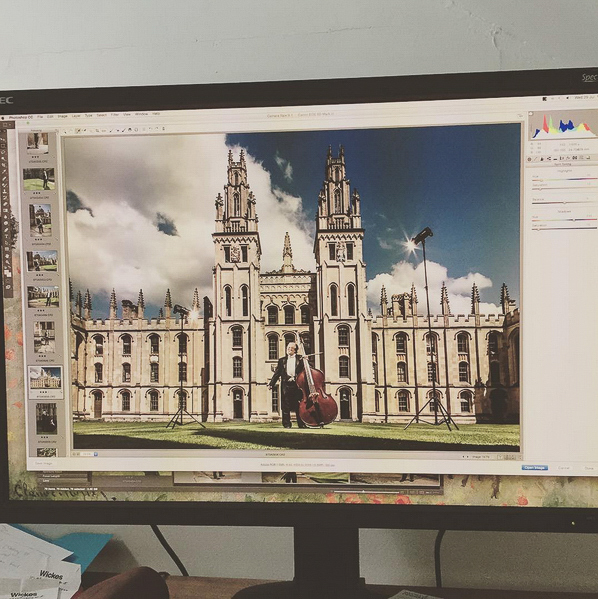Viewport: 598px width, 599px height.
Task: Select the Split Toning panel icon
Action: 555,159
